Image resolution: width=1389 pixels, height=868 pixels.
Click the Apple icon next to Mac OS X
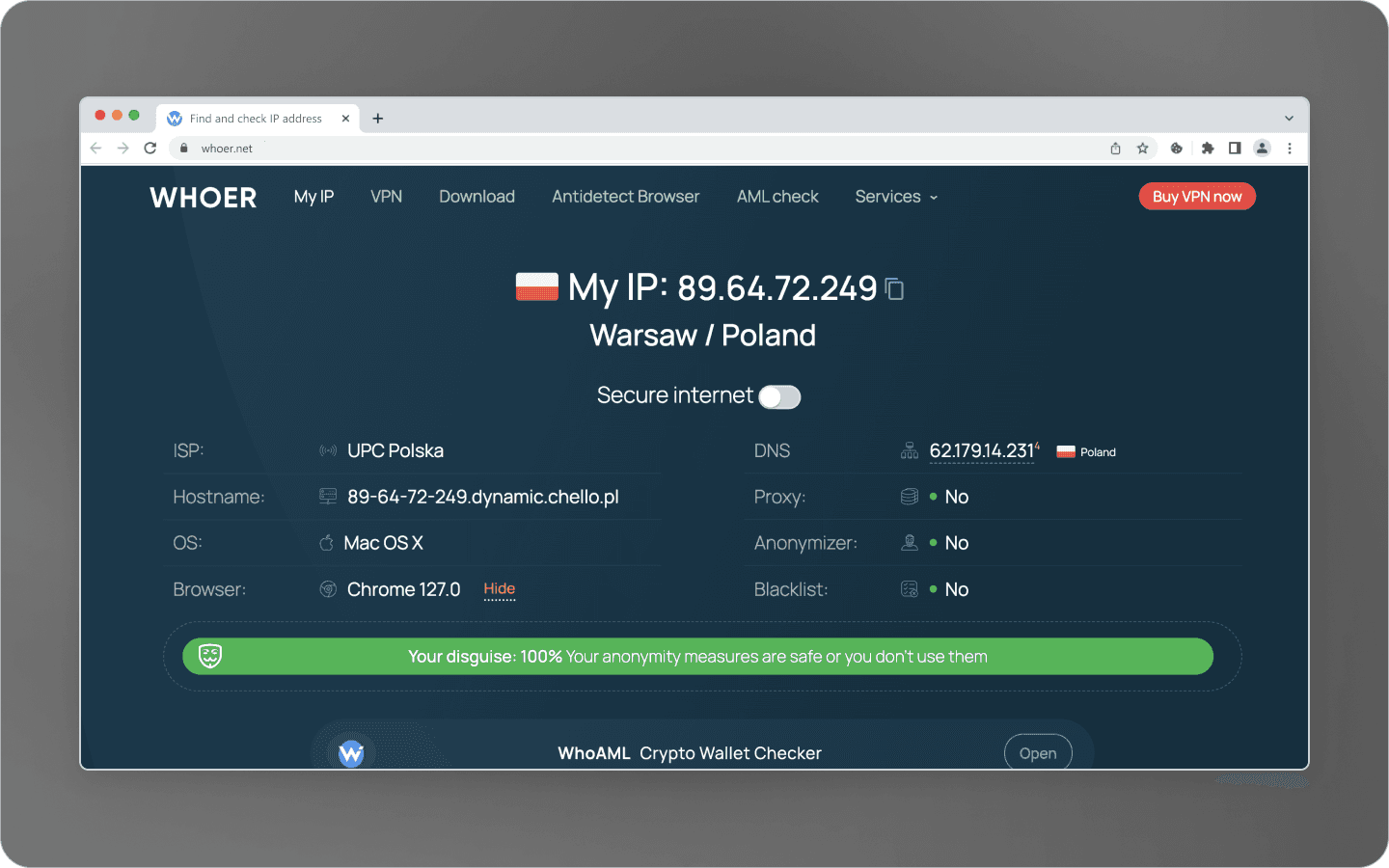[x=326, y=543]
